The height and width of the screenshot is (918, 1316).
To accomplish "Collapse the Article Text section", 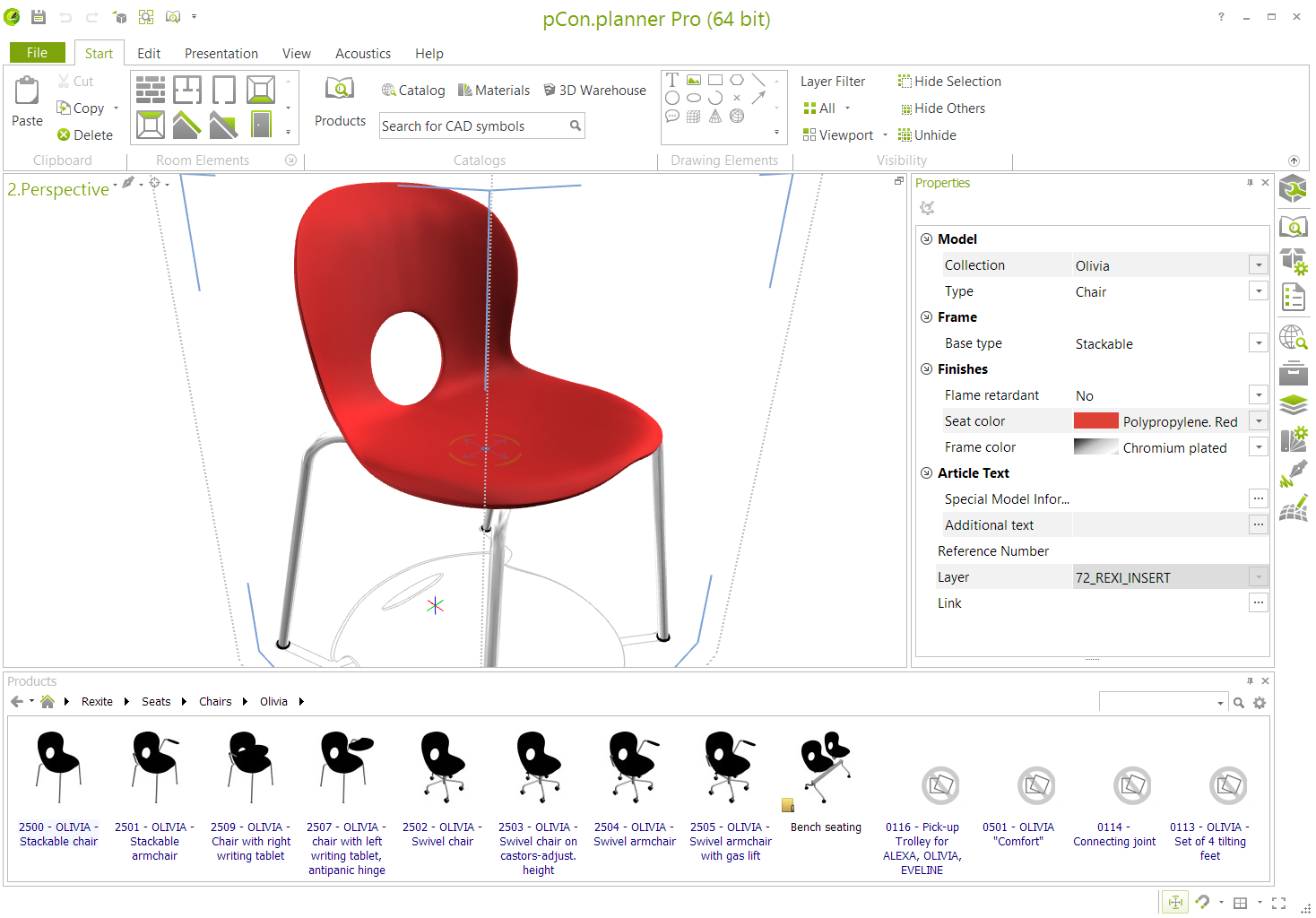I will click(x=926, y=473).
